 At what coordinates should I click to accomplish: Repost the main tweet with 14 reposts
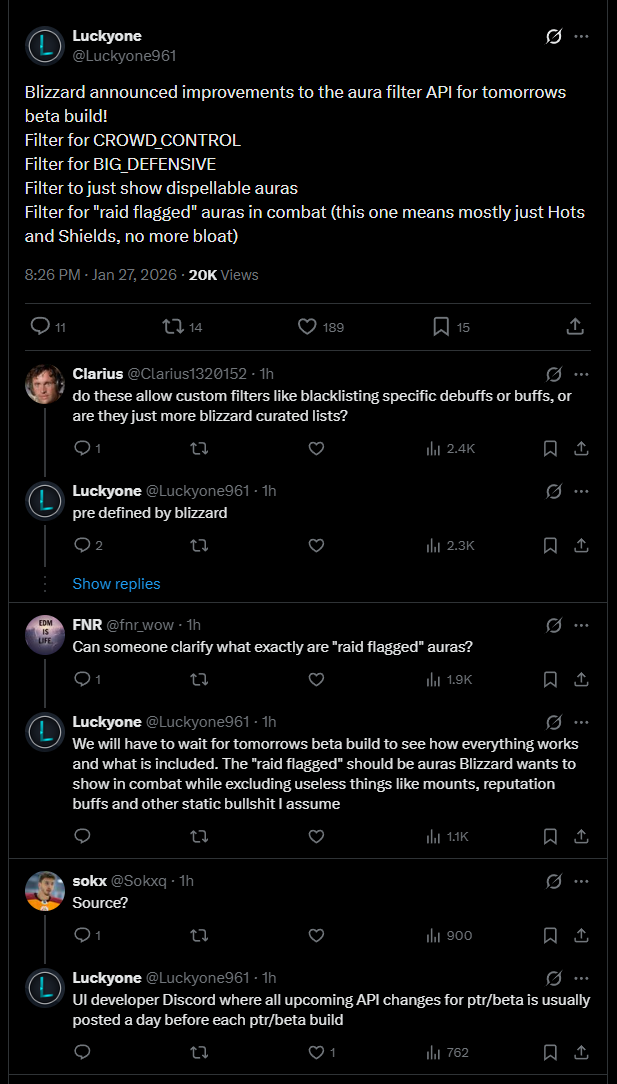[182, 326]
